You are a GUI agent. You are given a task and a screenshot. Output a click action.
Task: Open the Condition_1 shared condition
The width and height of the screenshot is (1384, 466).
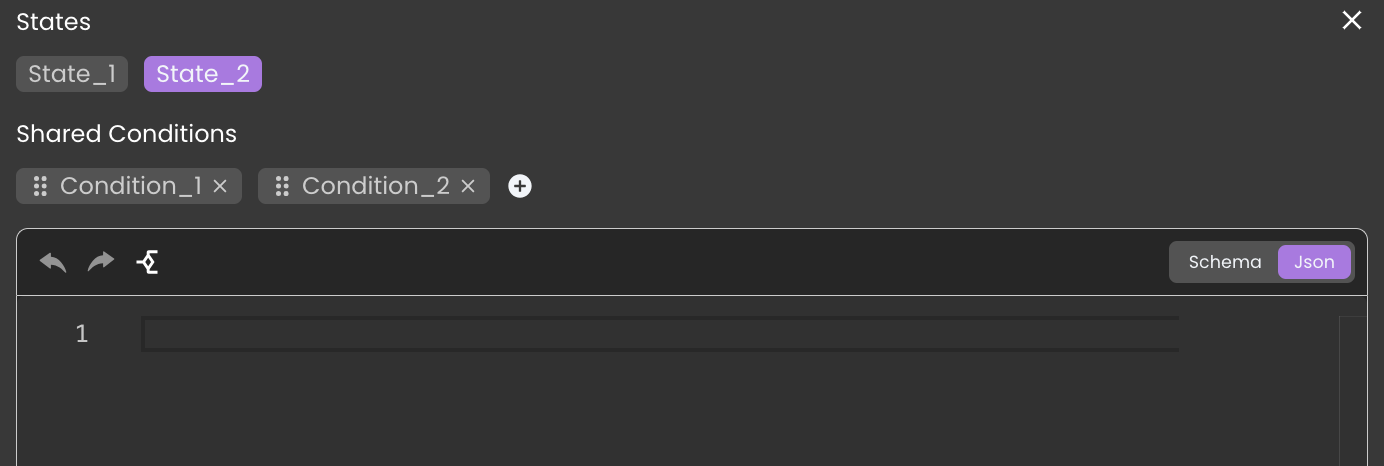coord(131,186)
